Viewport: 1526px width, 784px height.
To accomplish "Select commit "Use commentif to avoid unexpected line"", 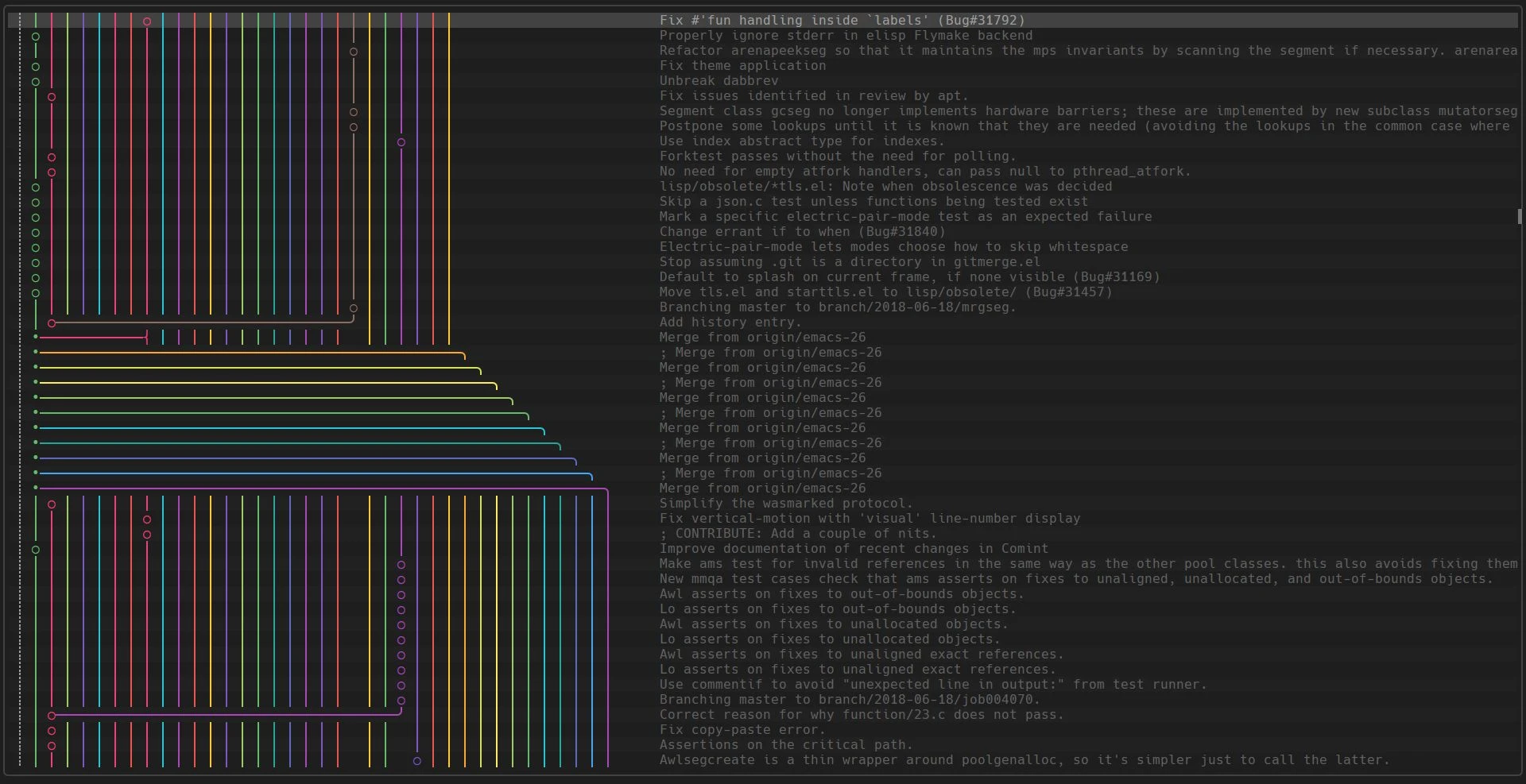I will (x=933, y=685).
